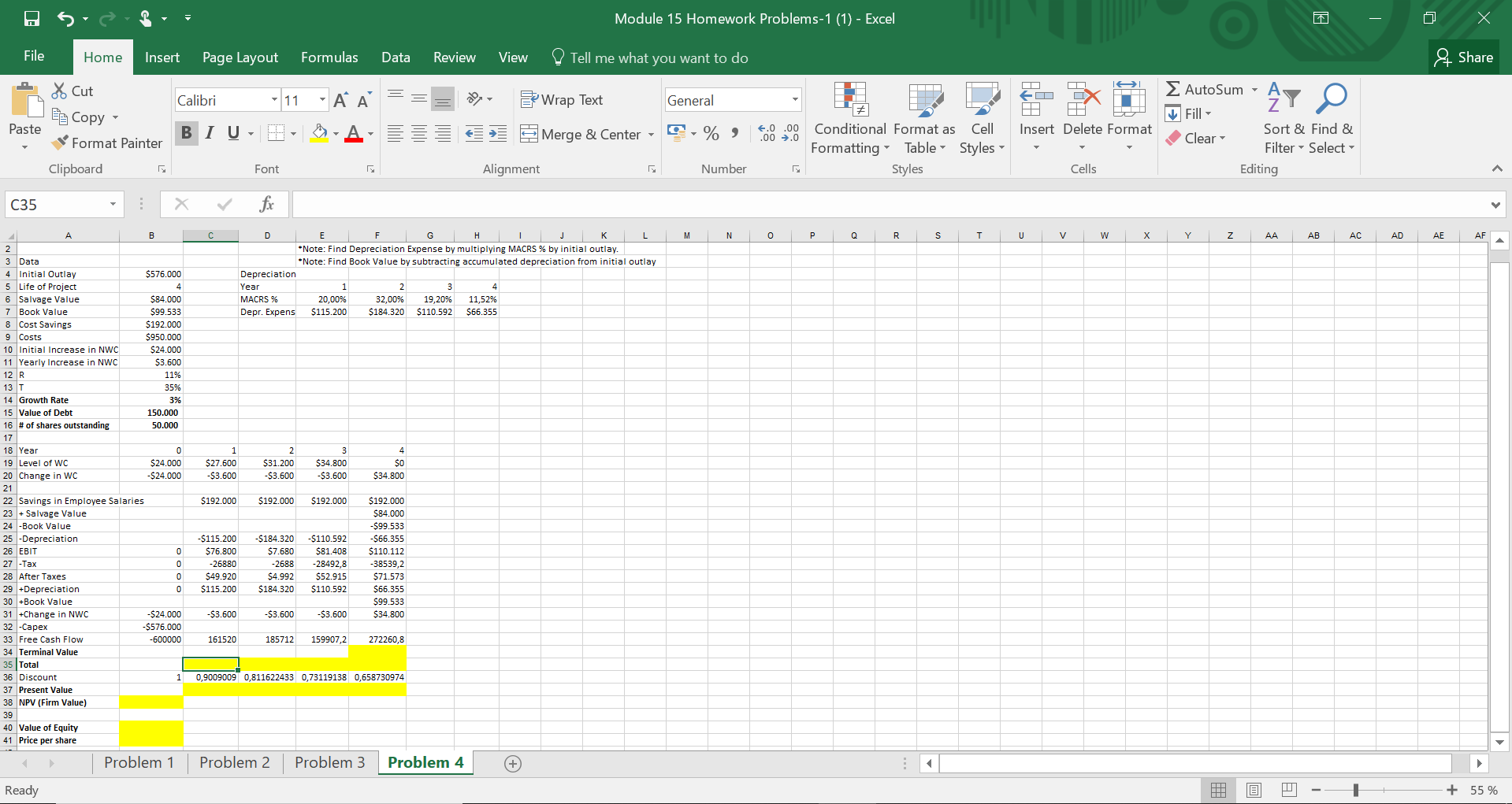Switch to the Problem 2 sheet
The height and width of the screenshot is (804, 1512).
234,762
